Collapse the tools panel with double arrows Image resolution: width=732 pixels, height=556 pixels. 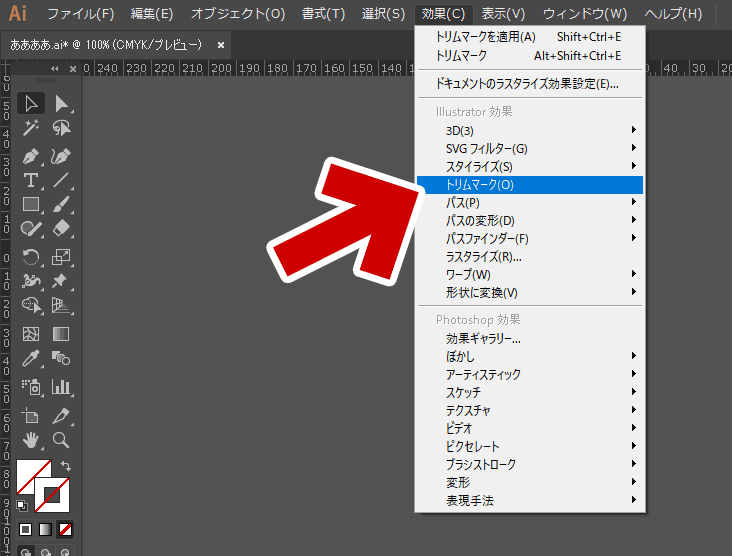pos(55,69)
